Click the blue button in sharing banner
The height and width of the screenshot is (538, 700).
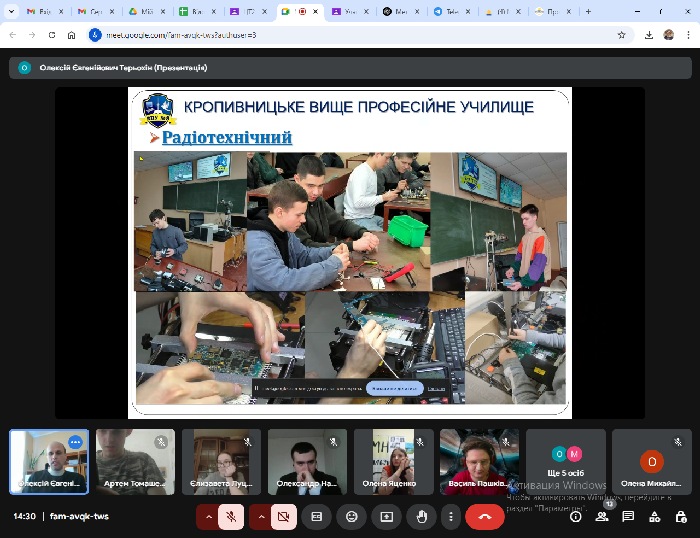coord(393,388)
